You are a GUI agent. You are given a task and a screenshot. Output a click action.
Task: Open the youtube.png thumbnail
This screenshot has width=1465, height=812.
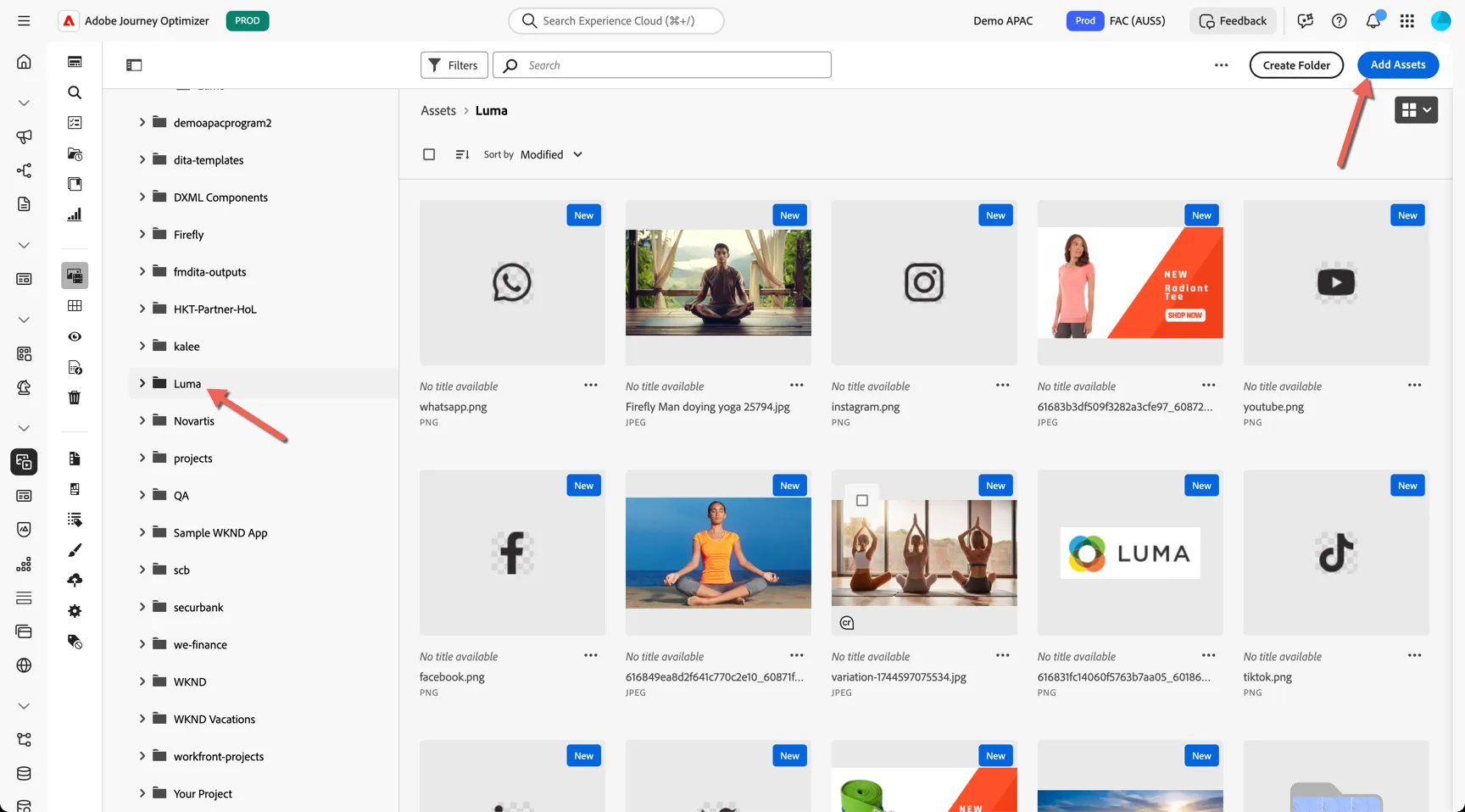click(1336, 283)
